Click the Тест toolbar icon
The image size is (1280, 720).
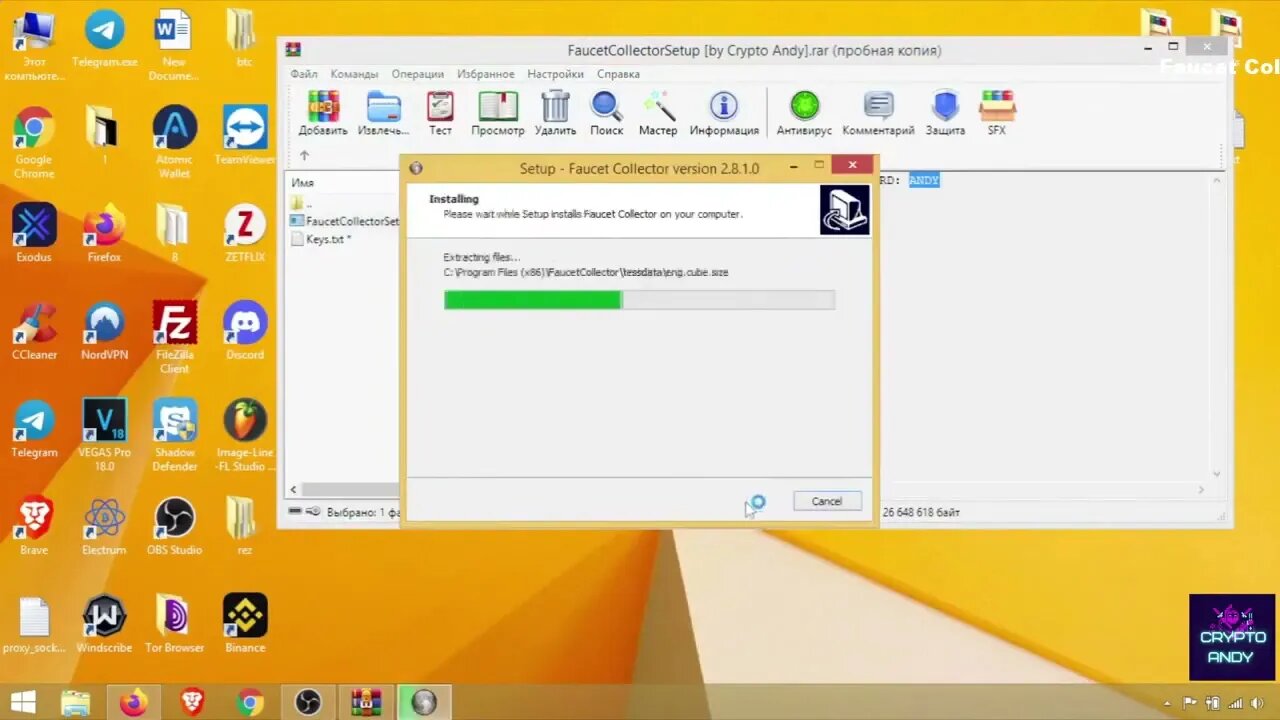point(440,113)
